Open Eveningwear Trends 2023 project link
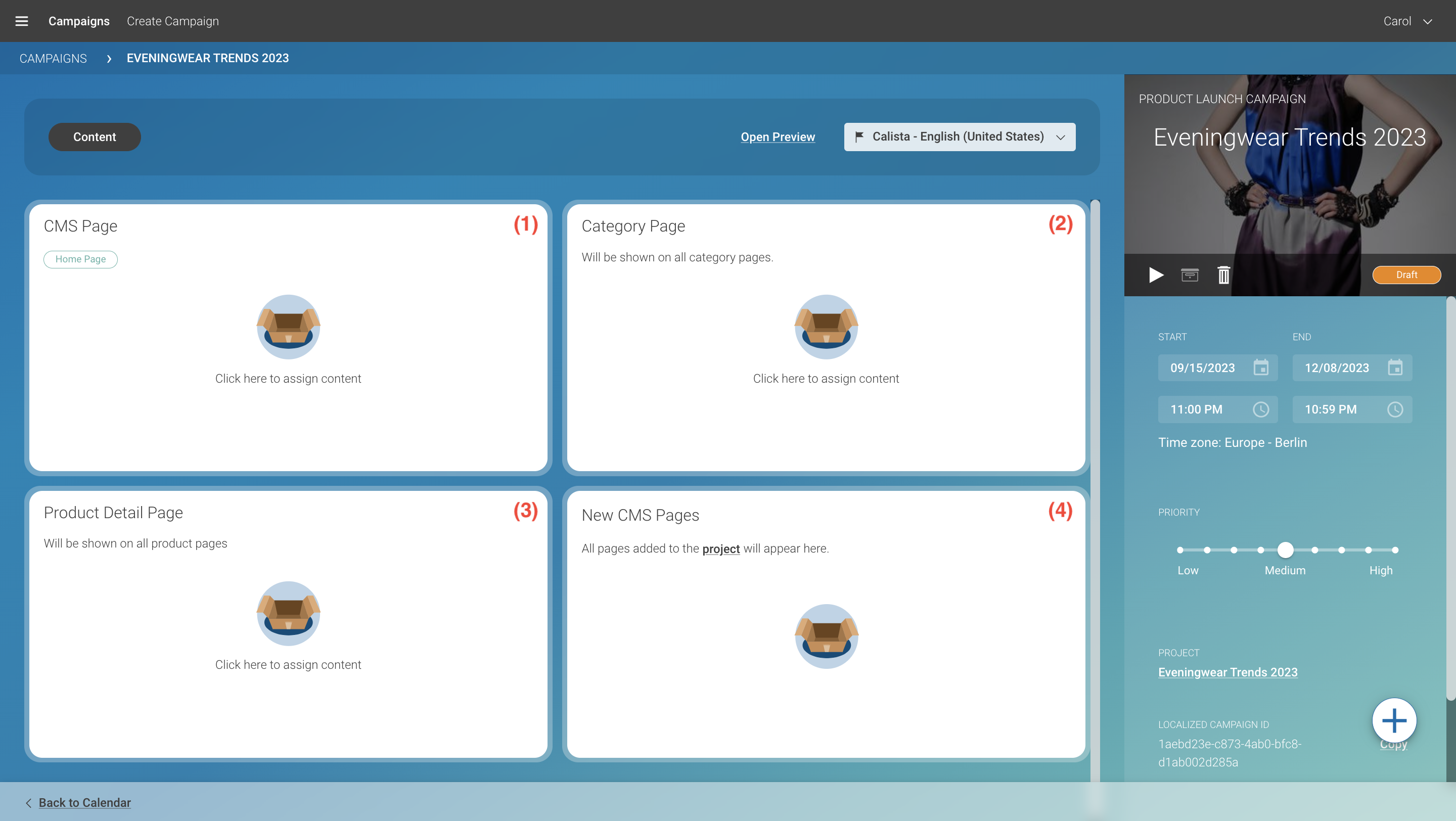This screenshot has height=821, width=1456. click(x=1227, y=672)
